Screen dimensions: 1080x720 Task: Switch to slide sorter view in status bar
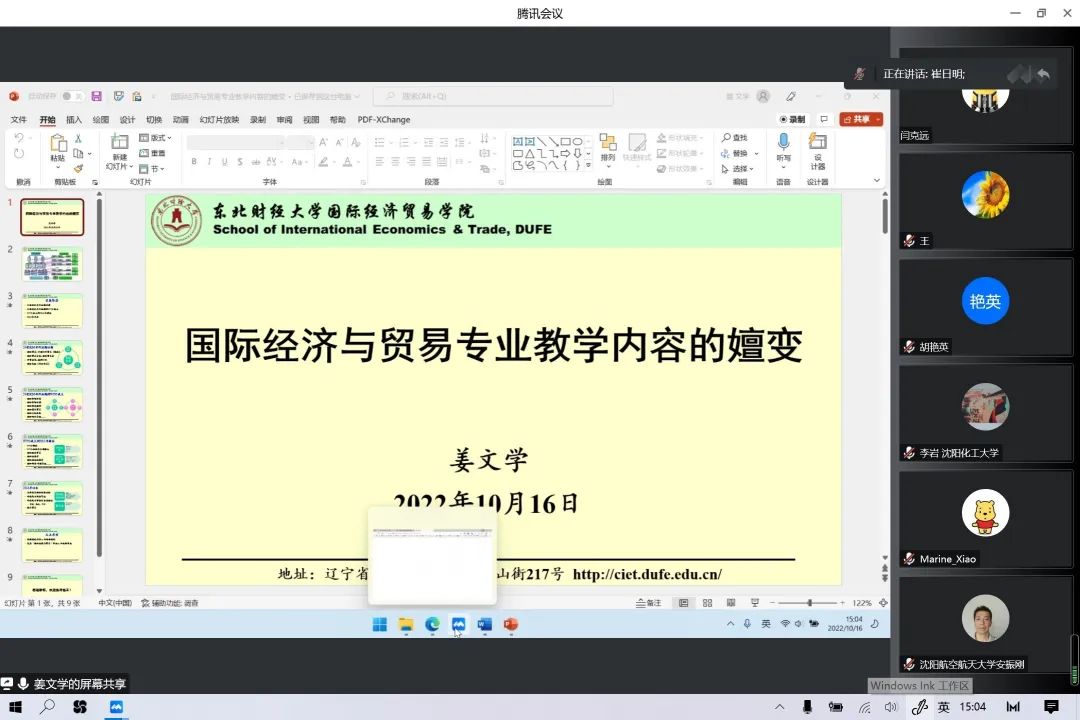pos(708,603)
